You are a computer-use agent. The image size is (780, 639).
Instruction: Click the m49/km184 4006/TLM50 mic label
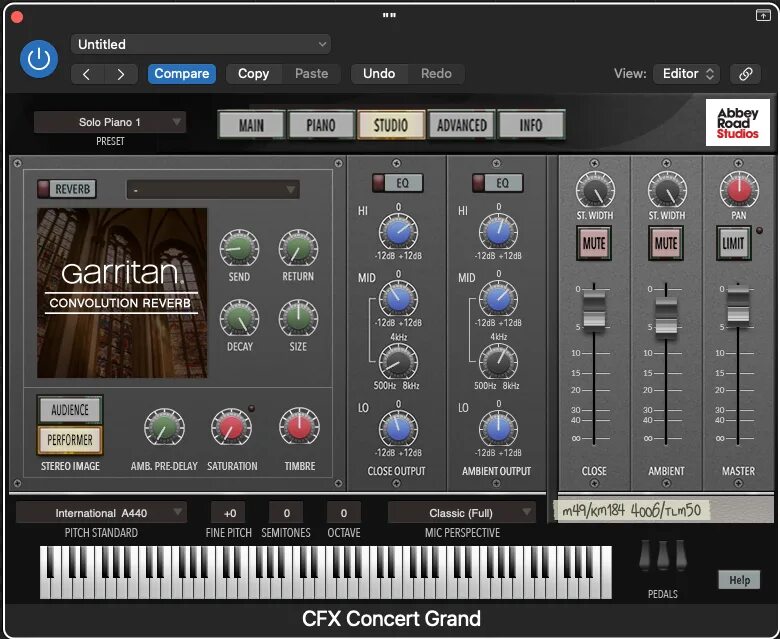(x=631, y=510)
